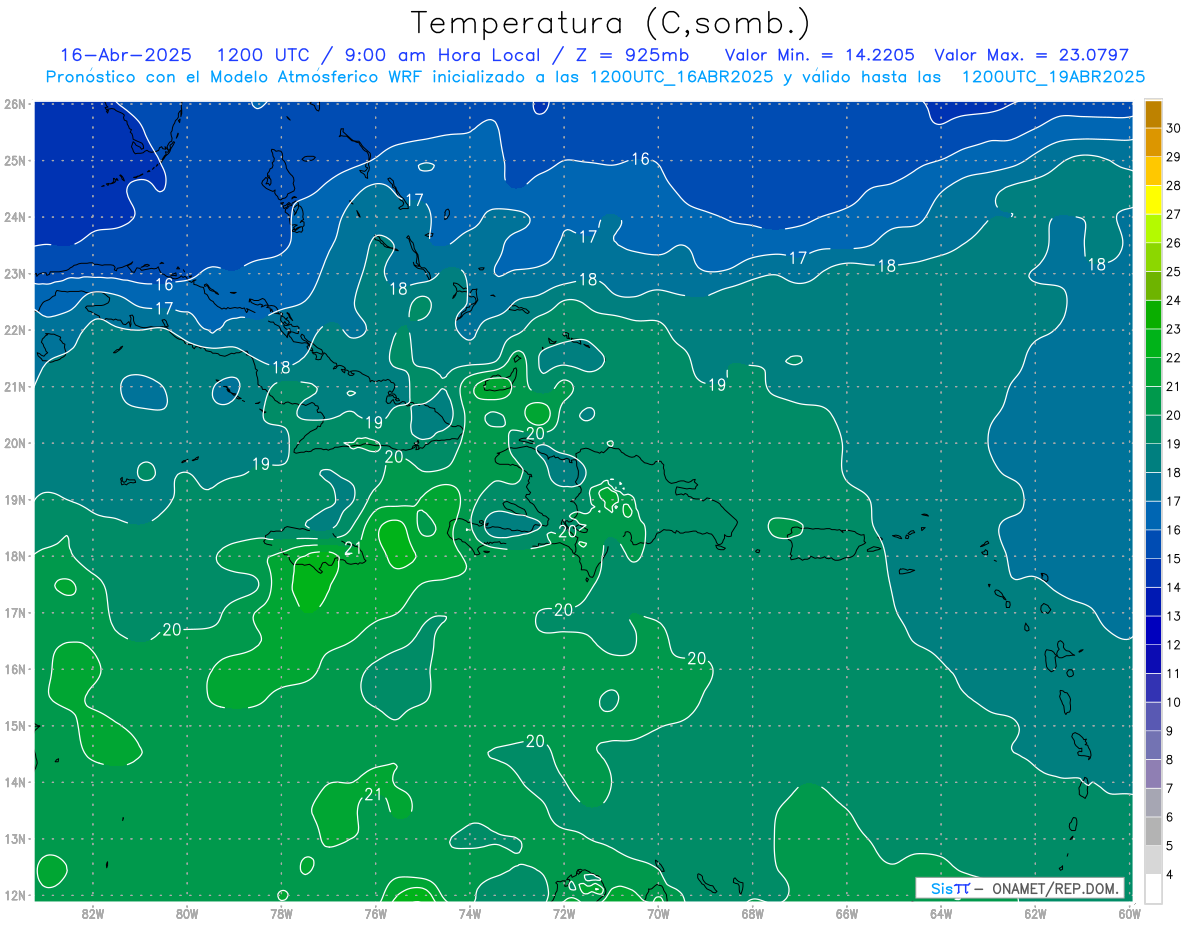Click the bright green colorbar segment between 23 and 24
Viewport: 1200px width, 927px height.
[x=1153, y=315]
